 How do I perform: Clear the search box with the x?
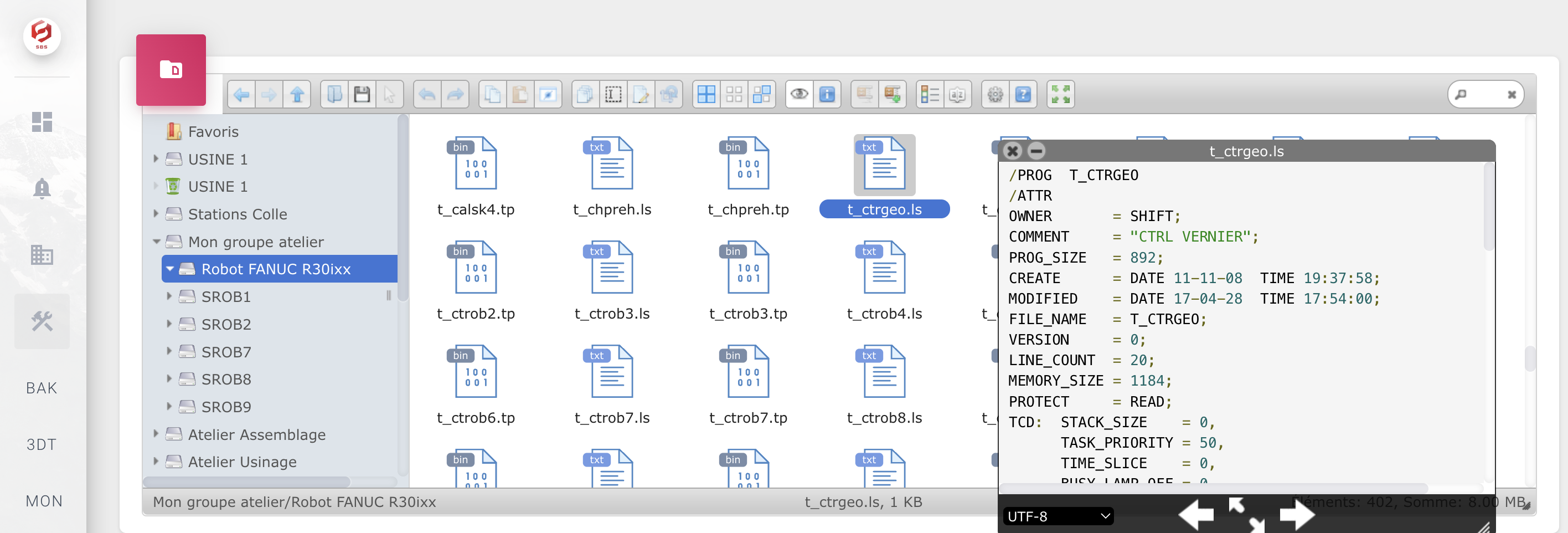click(x=1512, y=94)
